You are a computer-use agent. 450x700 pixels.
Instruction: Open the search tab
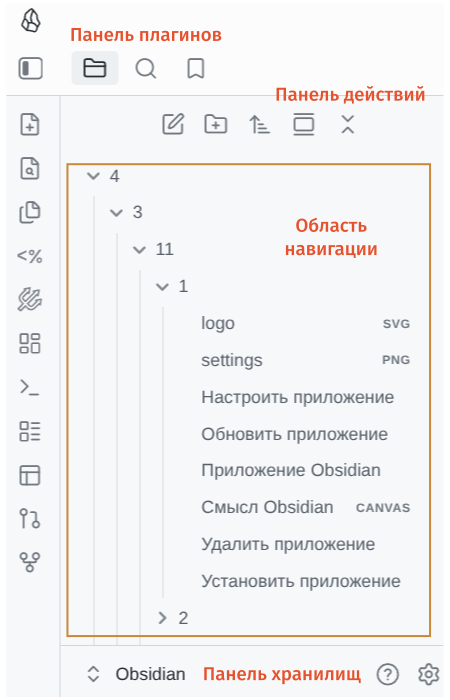[146, 69]
